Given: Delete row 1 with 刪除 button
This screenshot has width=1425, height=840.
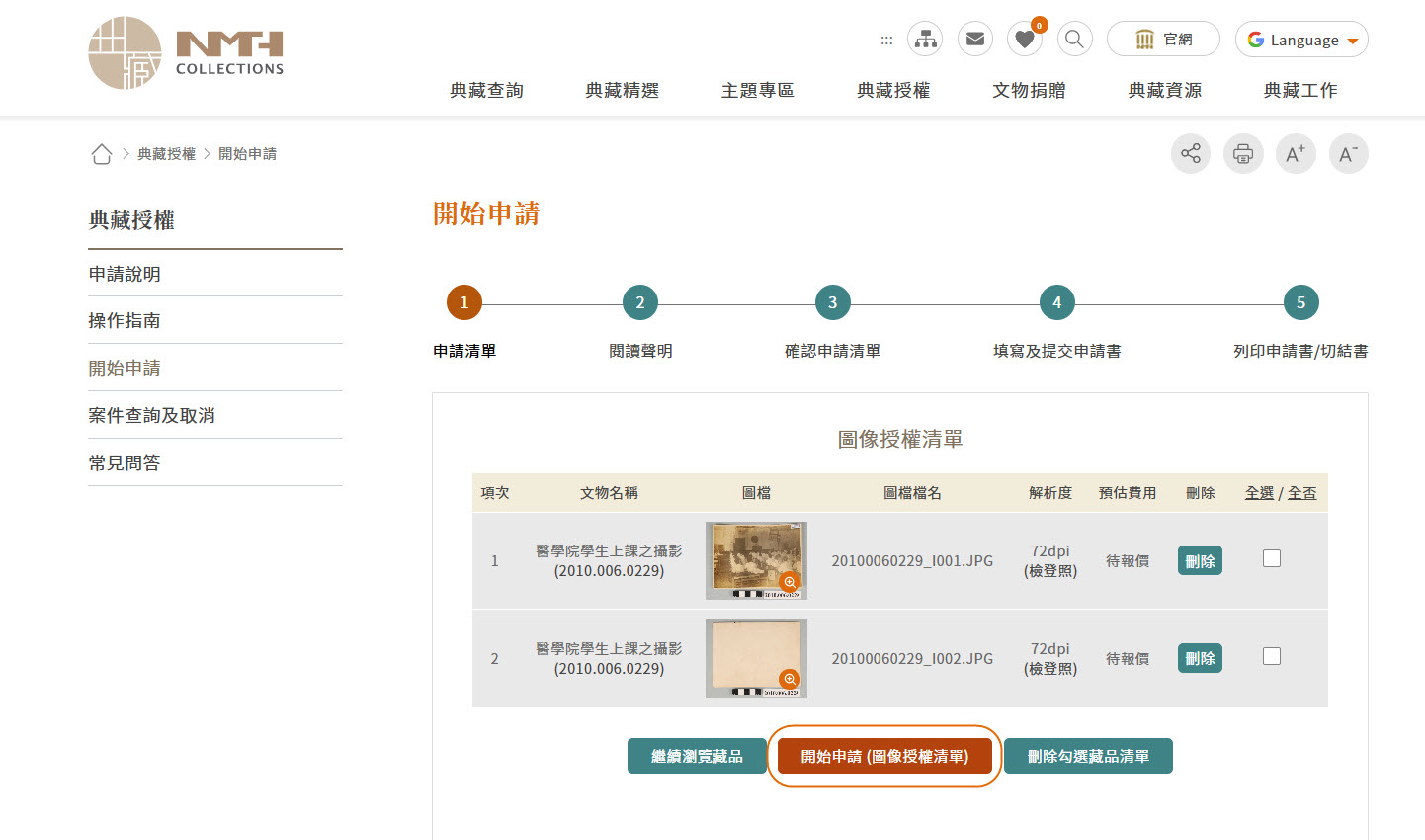Looking at the screenshot, I should pyautogui.click(x=1200, y=560).
